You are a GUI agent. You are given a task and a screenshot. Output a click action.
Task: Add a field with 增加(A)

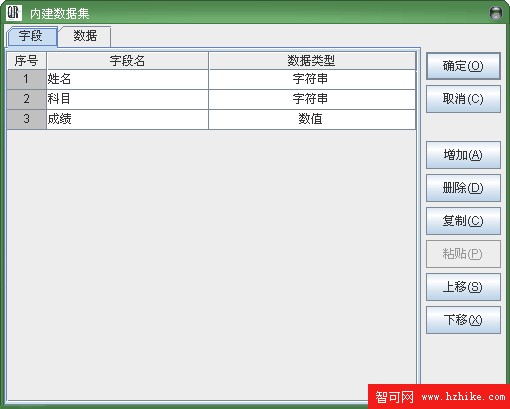463,155
